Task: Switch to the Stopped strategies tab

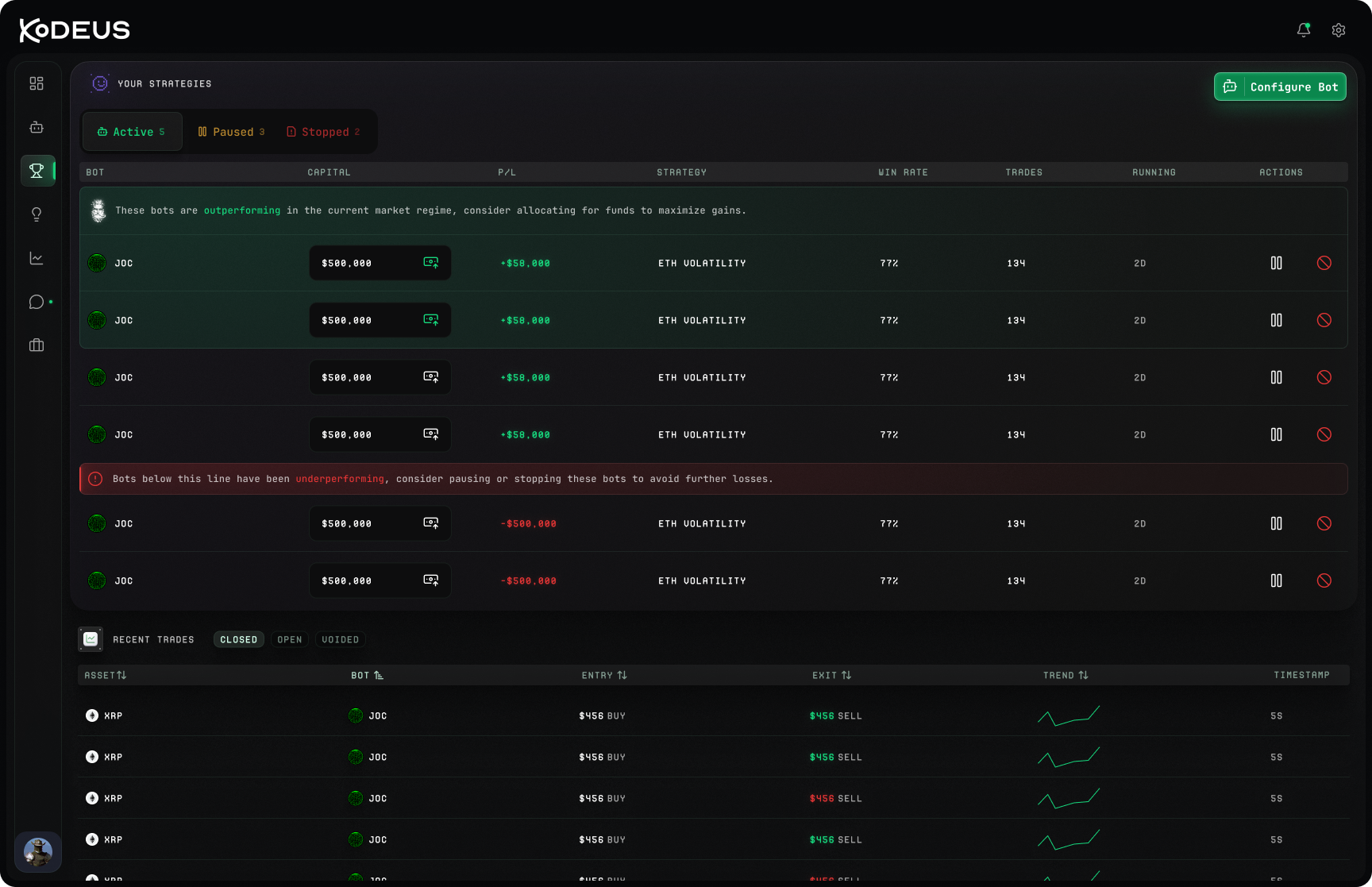Action: pyautogui.click(x=323, y=132)
